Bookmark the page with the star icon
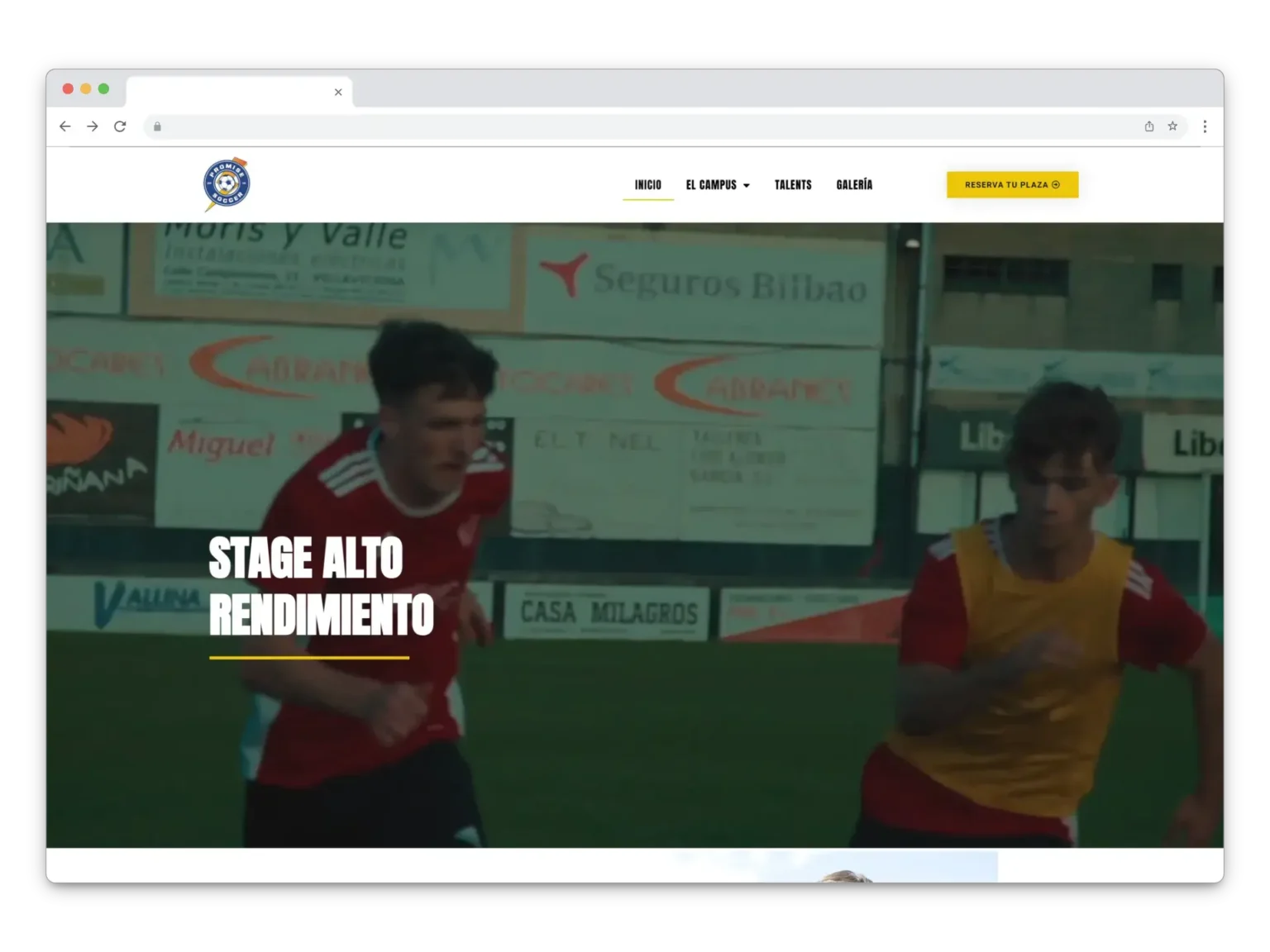Image resolution: width=1270 pixels, height=952 pixels. click(x=1172, y=126)
